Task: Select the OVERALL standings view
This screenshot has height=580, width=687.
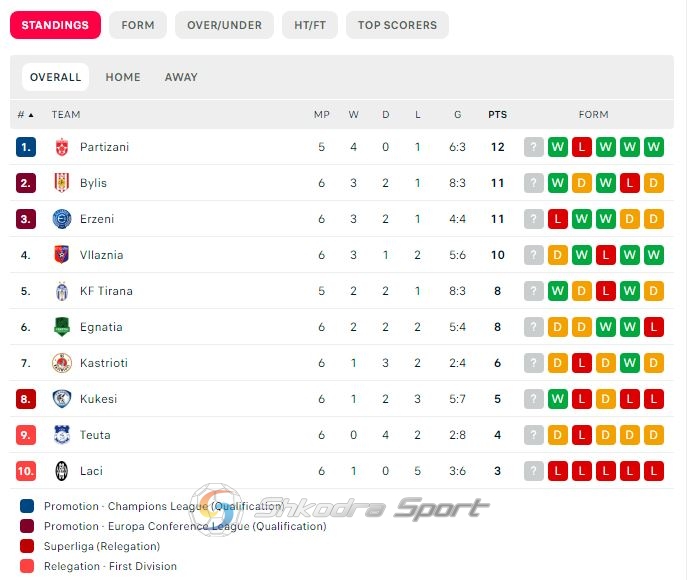Action: 56,77
